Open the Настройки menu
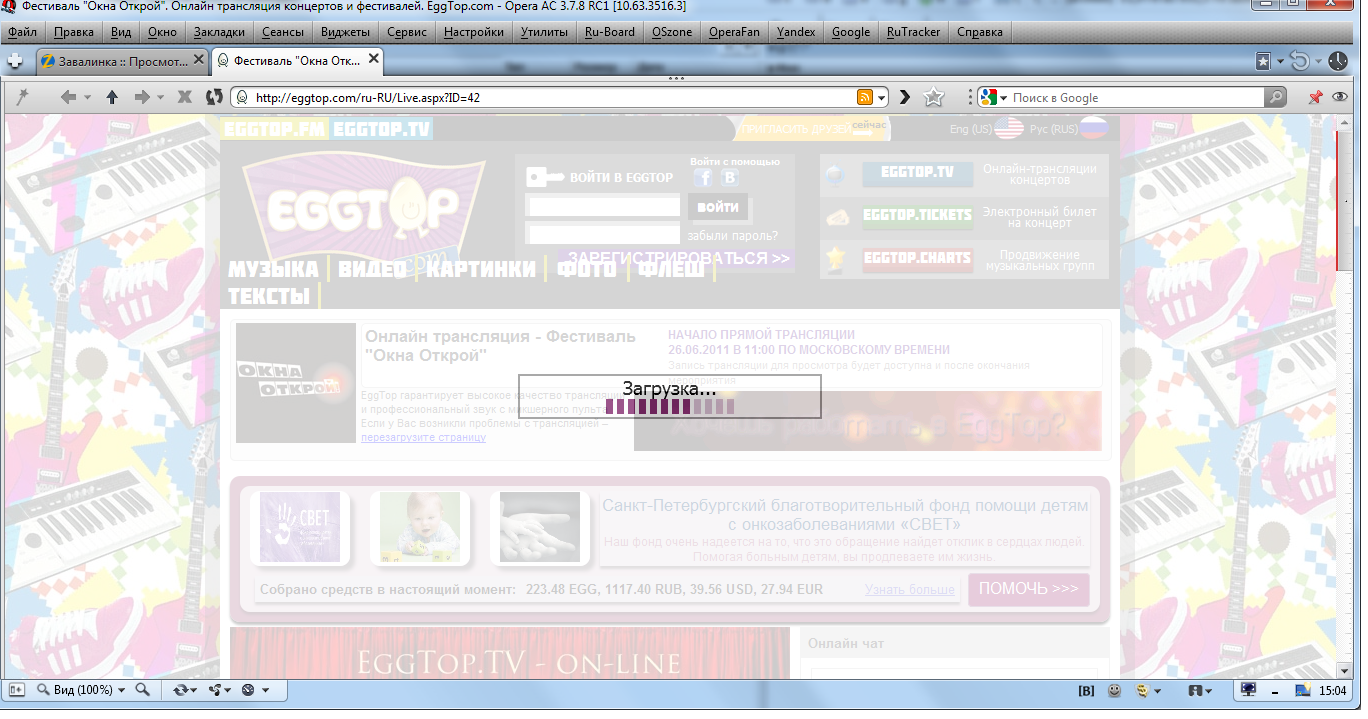Image resolution: width=1368 pixels, height=719 pixels. coord(473,31)
